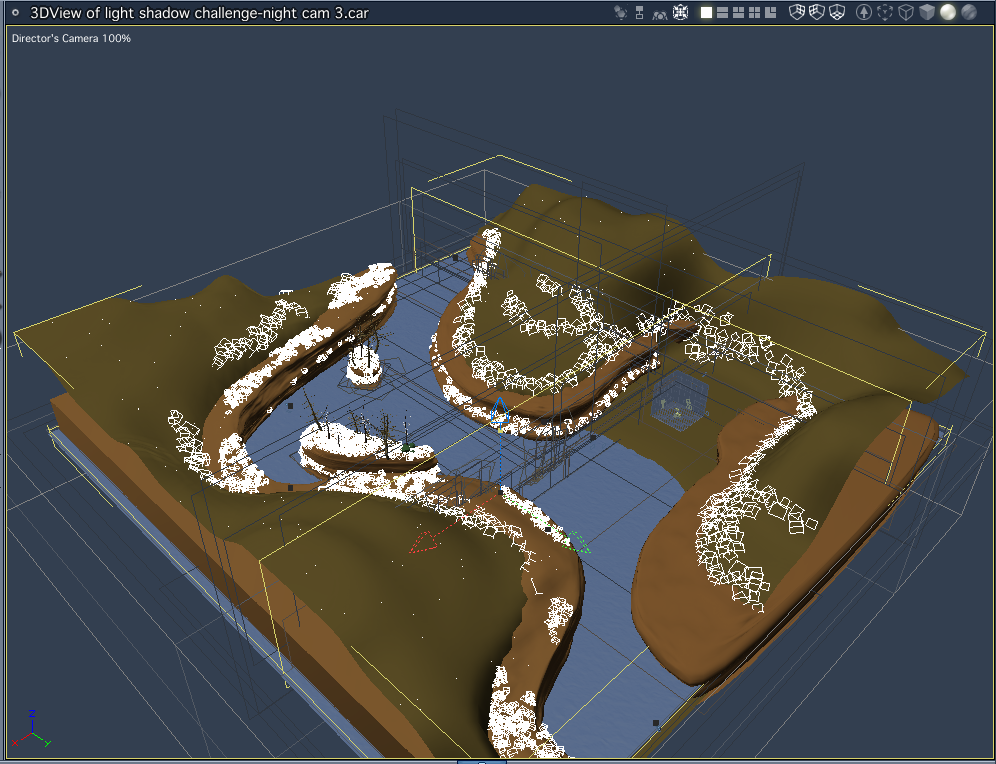Click the camera navigation icon in the toolbar
This screenshot has height=764, width=996.
coord(660,15)
